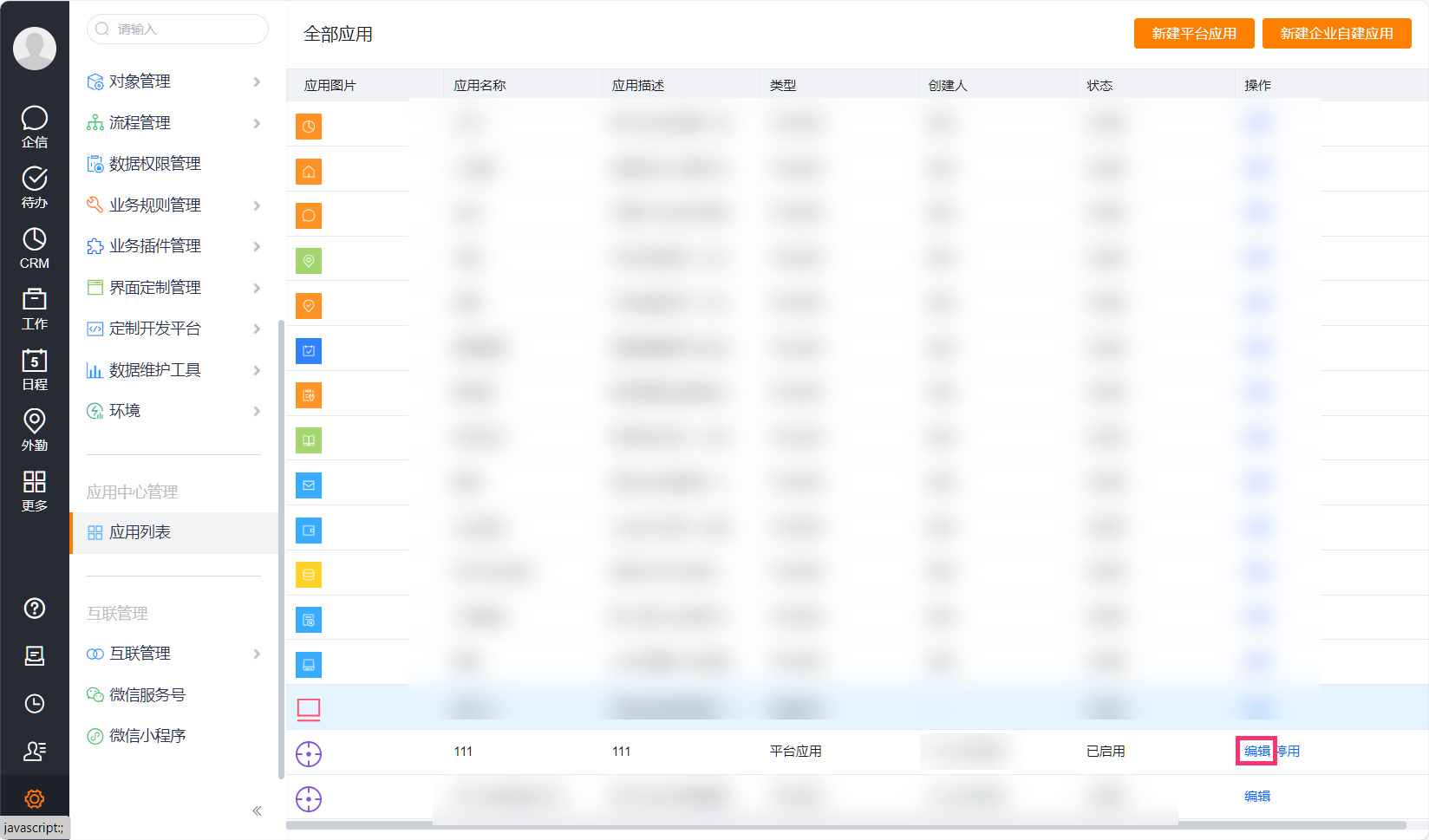Open the orange settings gear icon

pos(35,798)
